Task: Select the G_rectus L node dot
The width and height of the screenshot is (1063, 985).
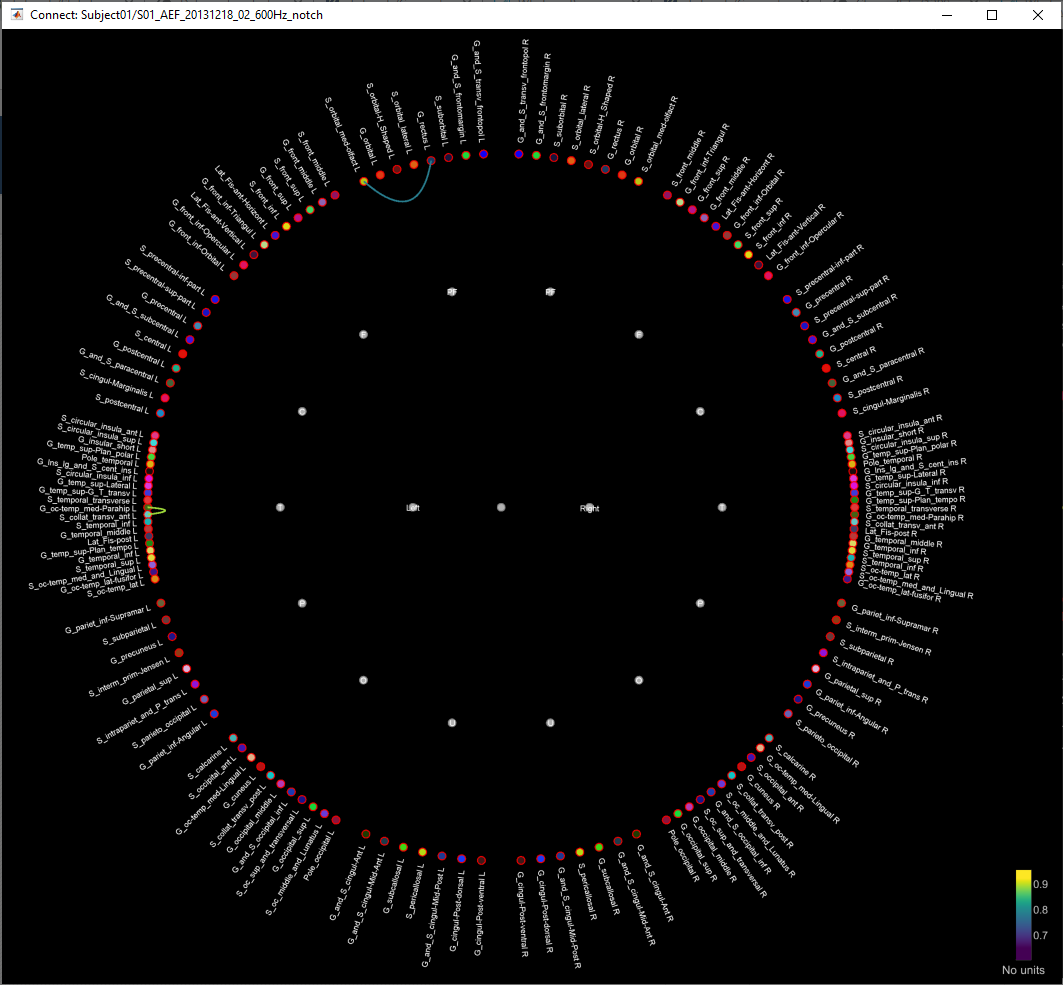Action: 431,160
